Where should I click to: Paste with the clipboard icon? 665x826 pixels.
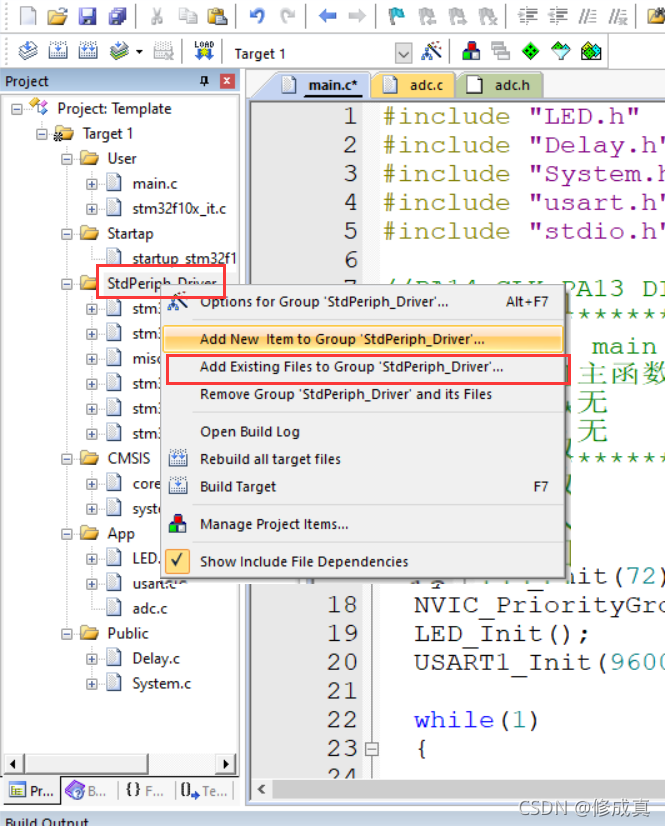(x=217, y=16)
